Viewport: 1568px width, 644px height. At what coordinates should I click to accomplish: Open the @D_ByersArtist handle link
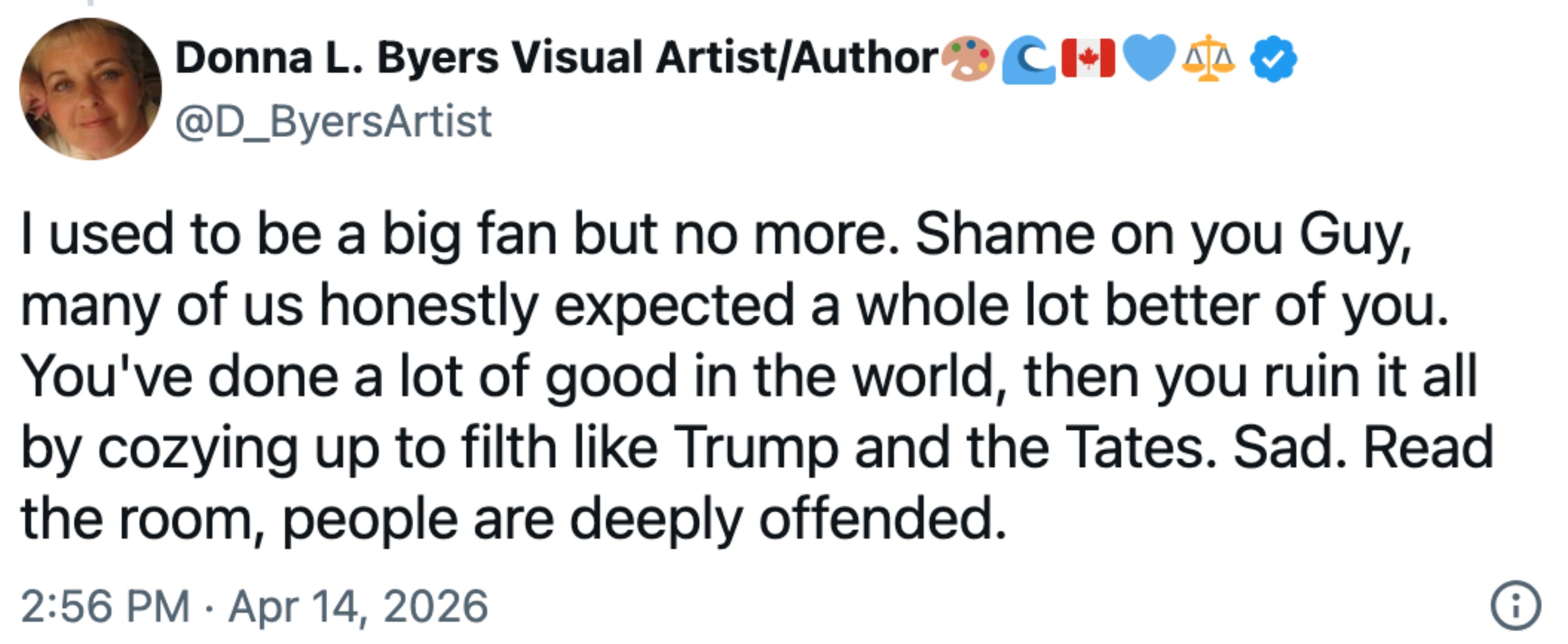333,122
